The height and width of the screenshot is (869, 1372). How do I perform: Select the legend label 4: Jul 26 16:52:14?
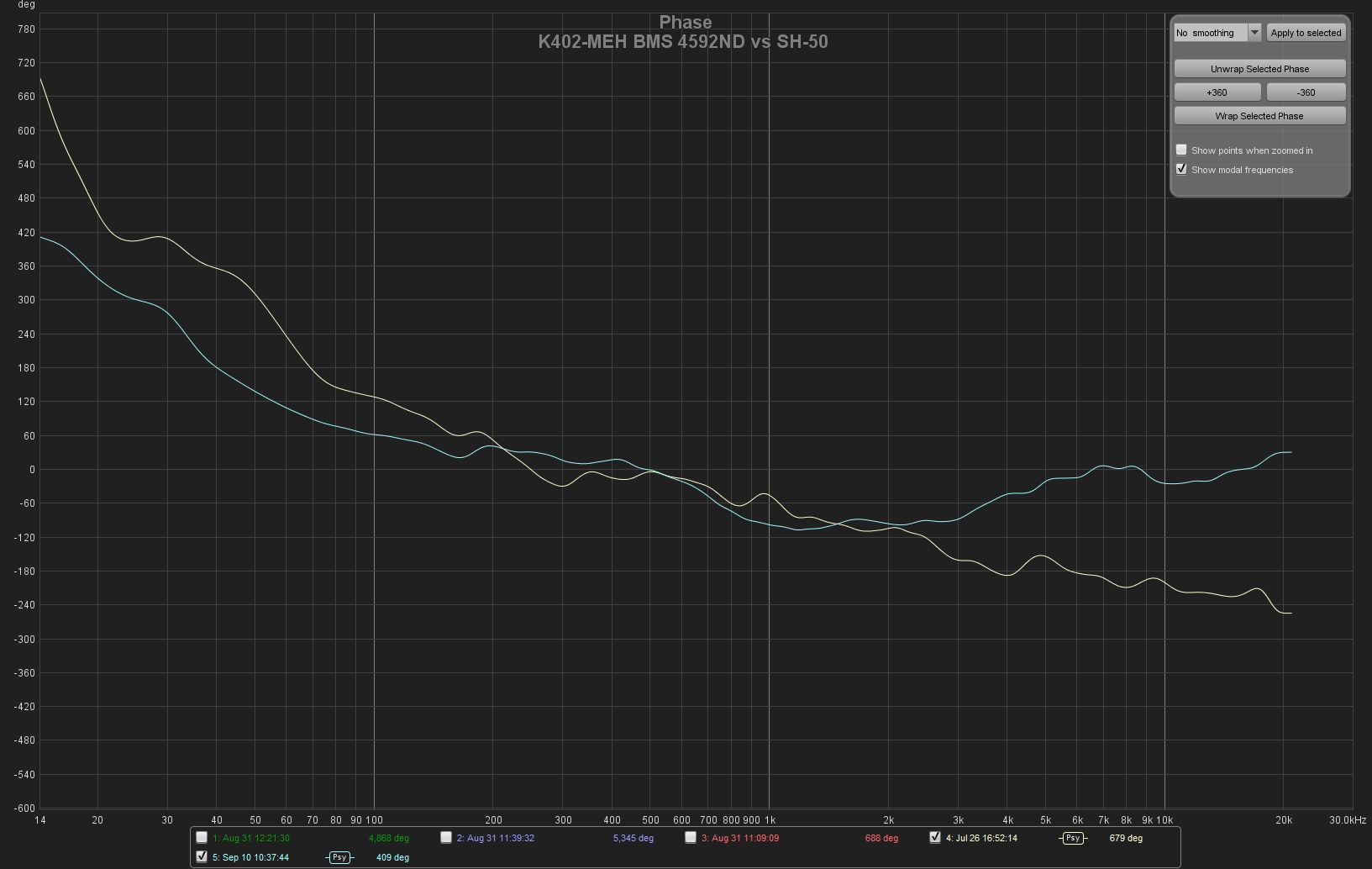981,838
